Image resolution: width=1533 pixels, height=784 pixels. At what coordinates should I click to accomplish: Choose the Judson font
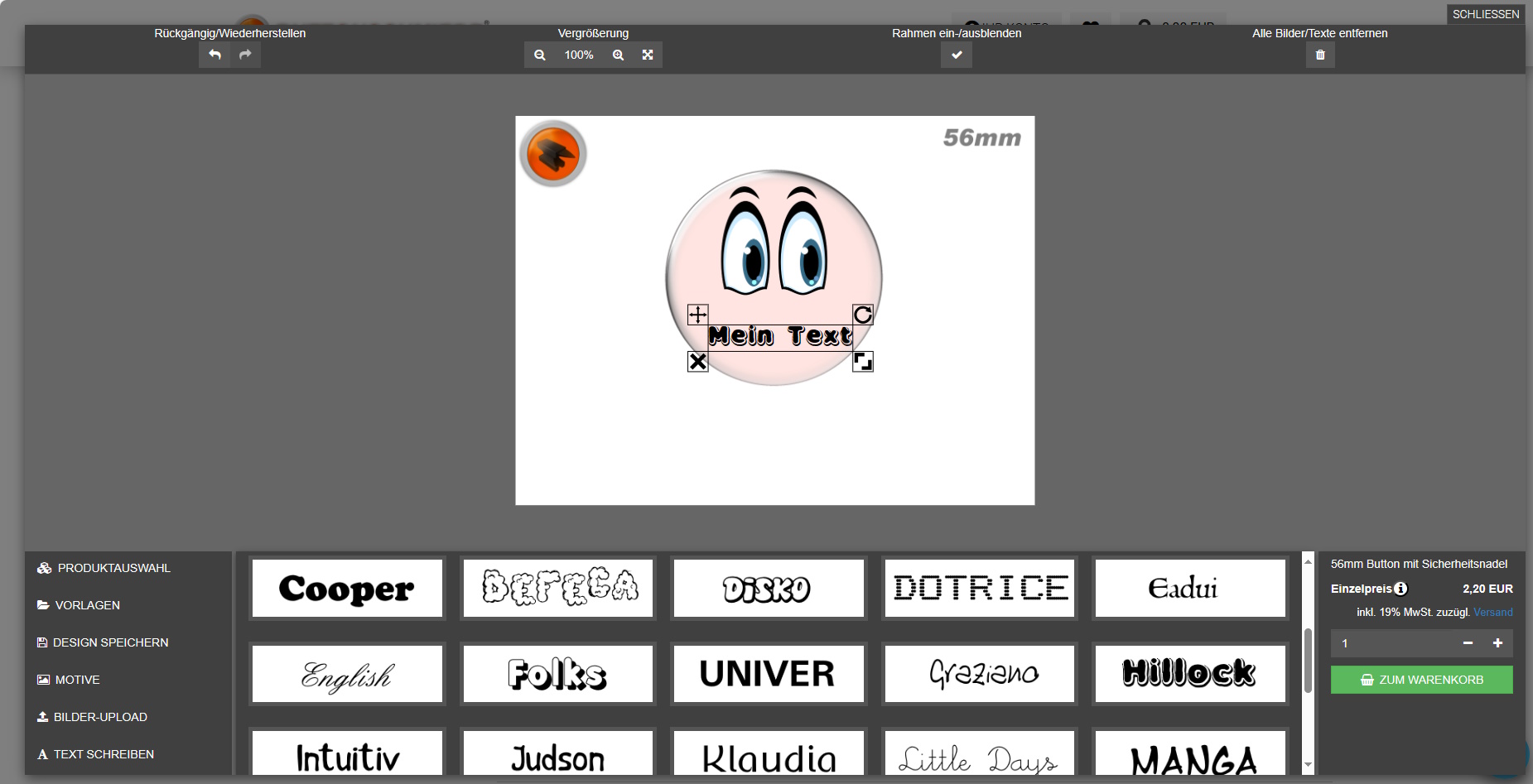[558, 753]
